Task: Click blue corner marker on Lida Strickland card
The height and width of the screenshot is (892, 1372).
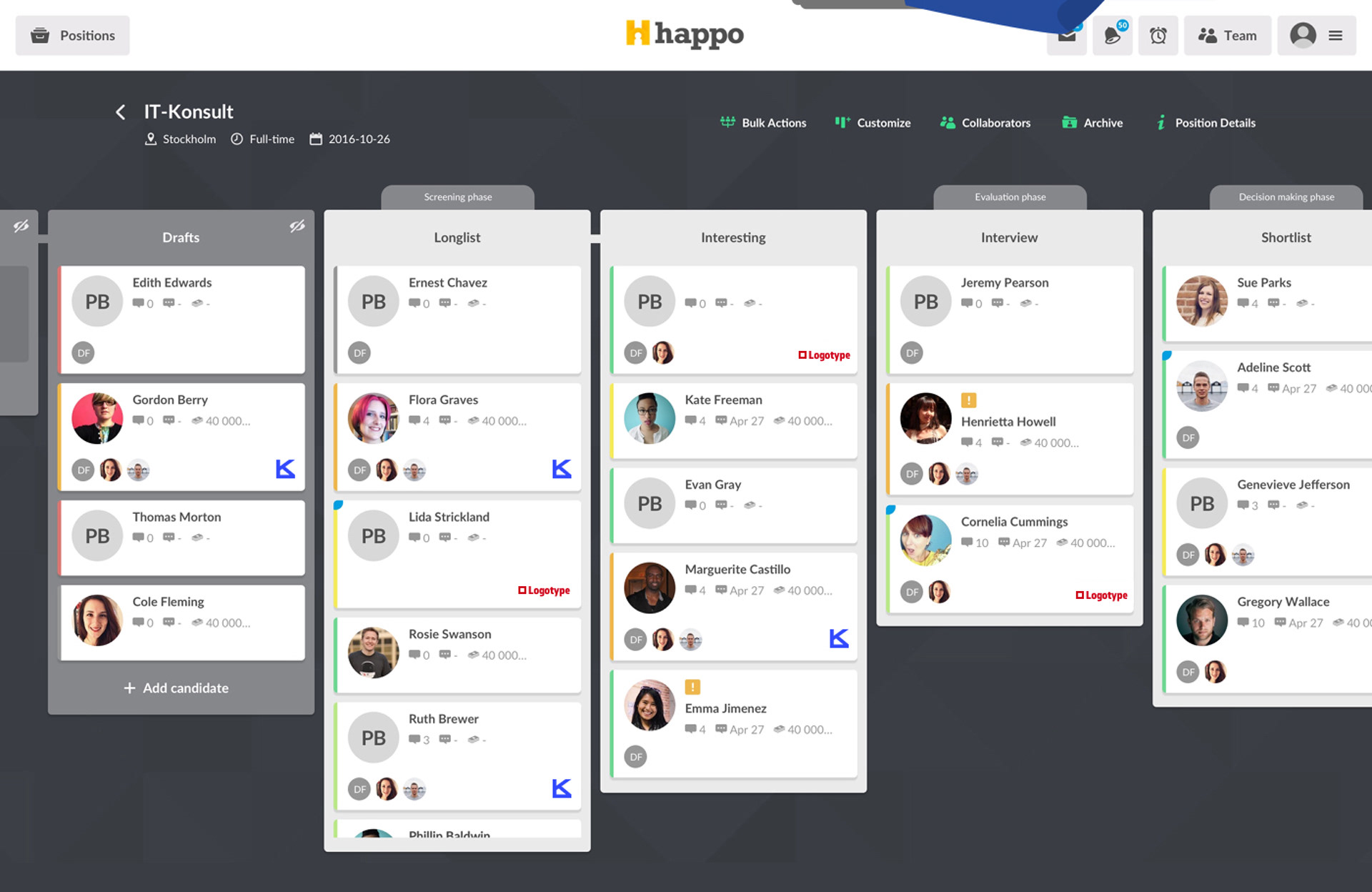Action: click(339, 505)
